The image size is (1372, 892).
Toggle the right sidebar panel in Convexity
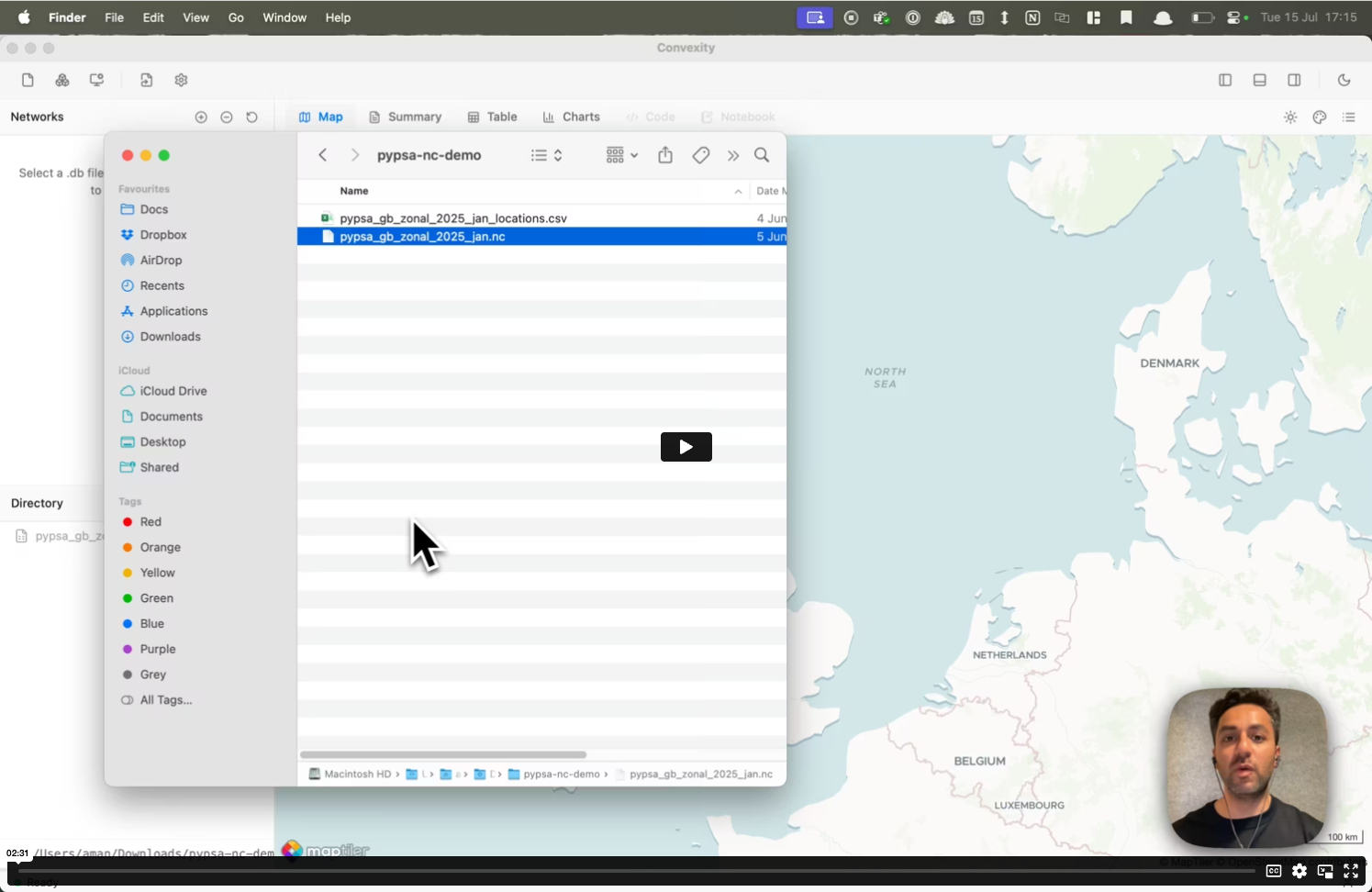pyautogui.click(x=1294, y=80)
